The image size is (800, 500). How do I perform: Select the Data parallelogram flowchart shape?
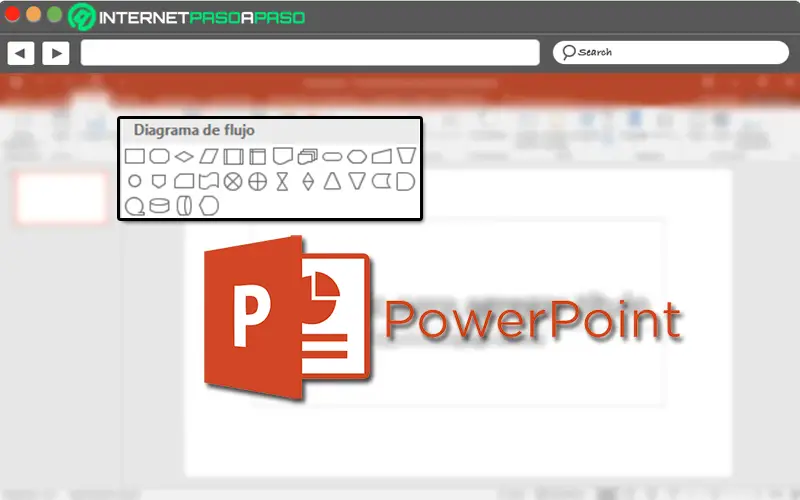[x=209, y=156]
